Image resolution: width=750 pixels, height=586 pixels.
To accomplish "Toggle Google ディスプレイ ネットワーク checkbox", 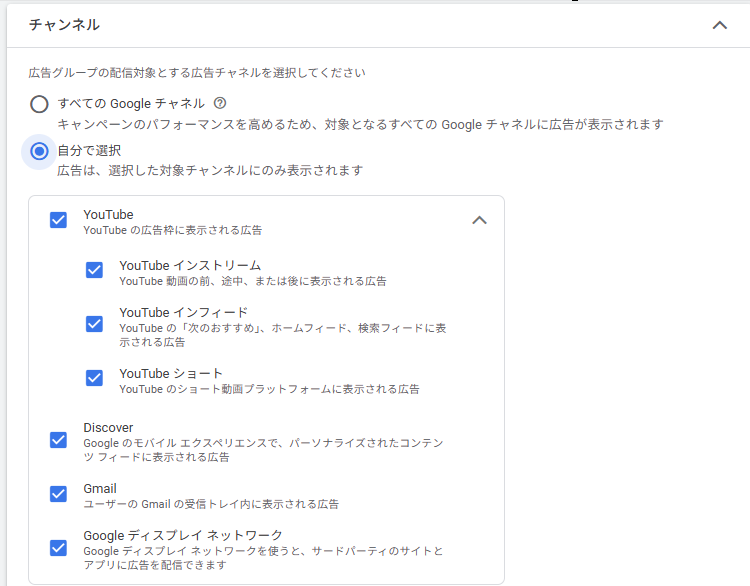I will coord(58,548).
